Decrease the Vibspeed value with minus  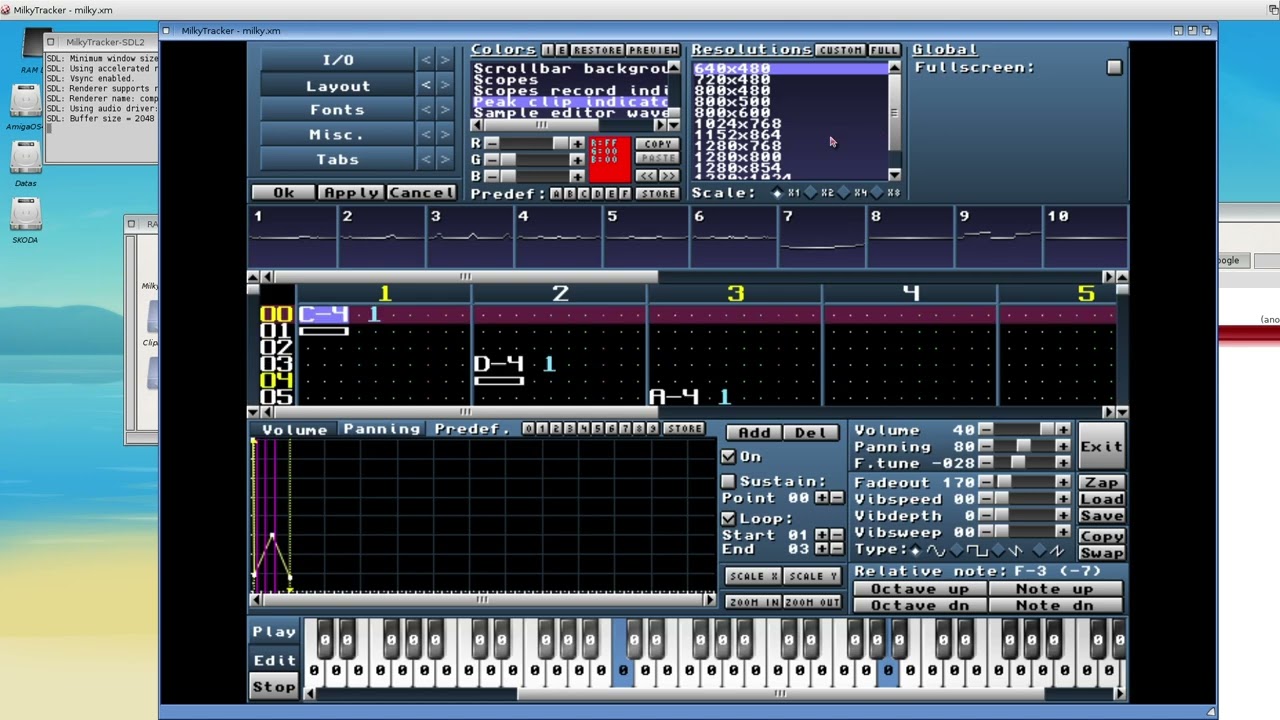[x=986, y=499]
